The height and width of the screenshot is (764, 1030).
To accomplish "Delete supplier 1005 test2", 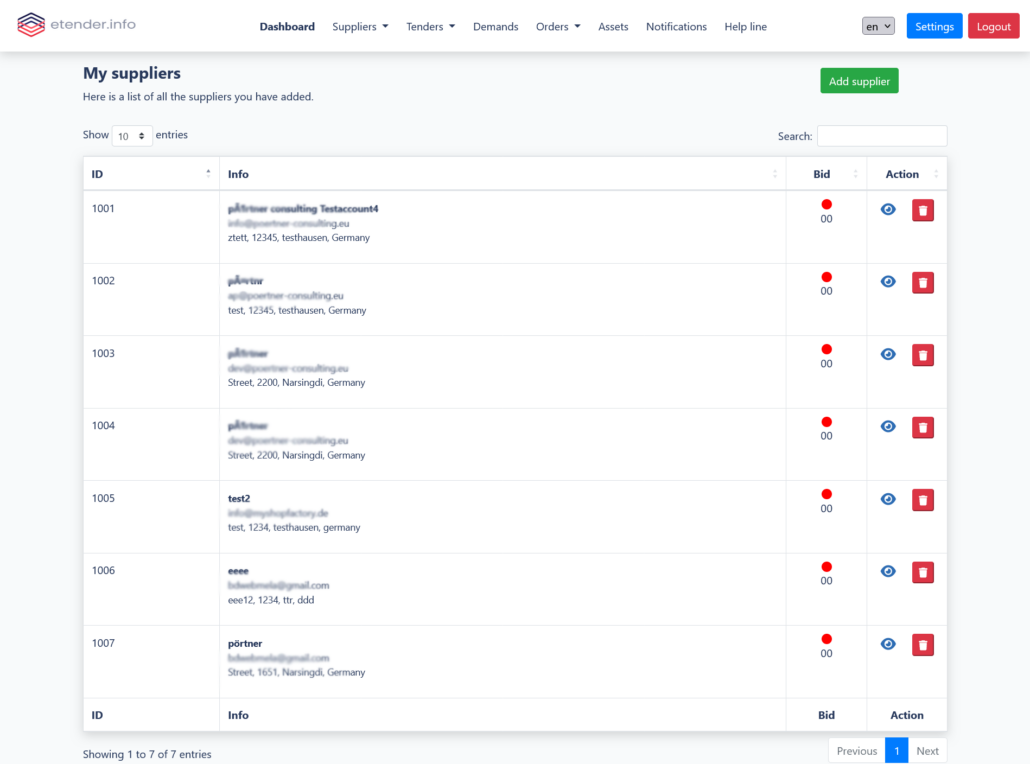I will click(923, 500).
